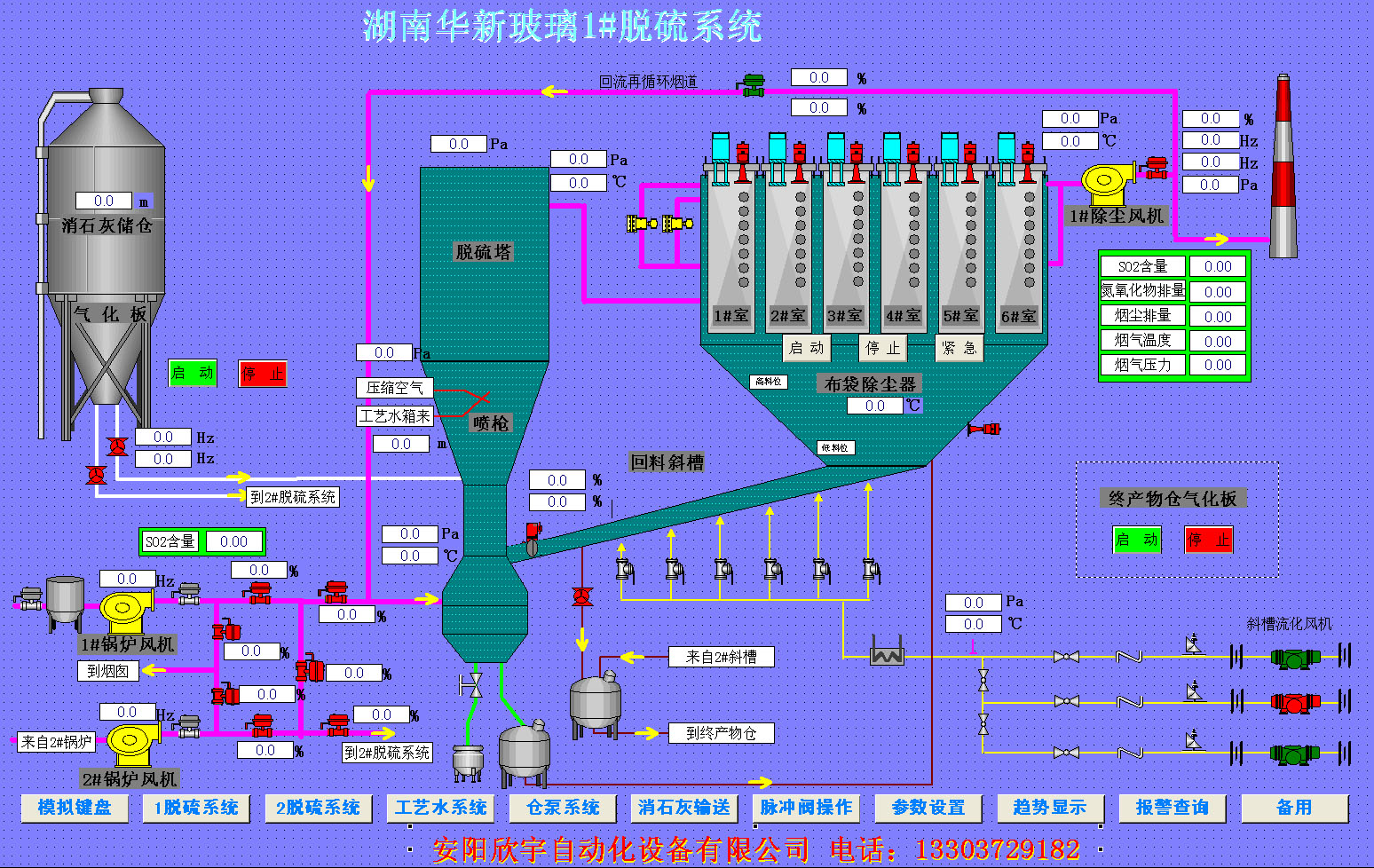Click the chimney stack icon
The image size is (1374, 868).
[x=1283, y=166]
